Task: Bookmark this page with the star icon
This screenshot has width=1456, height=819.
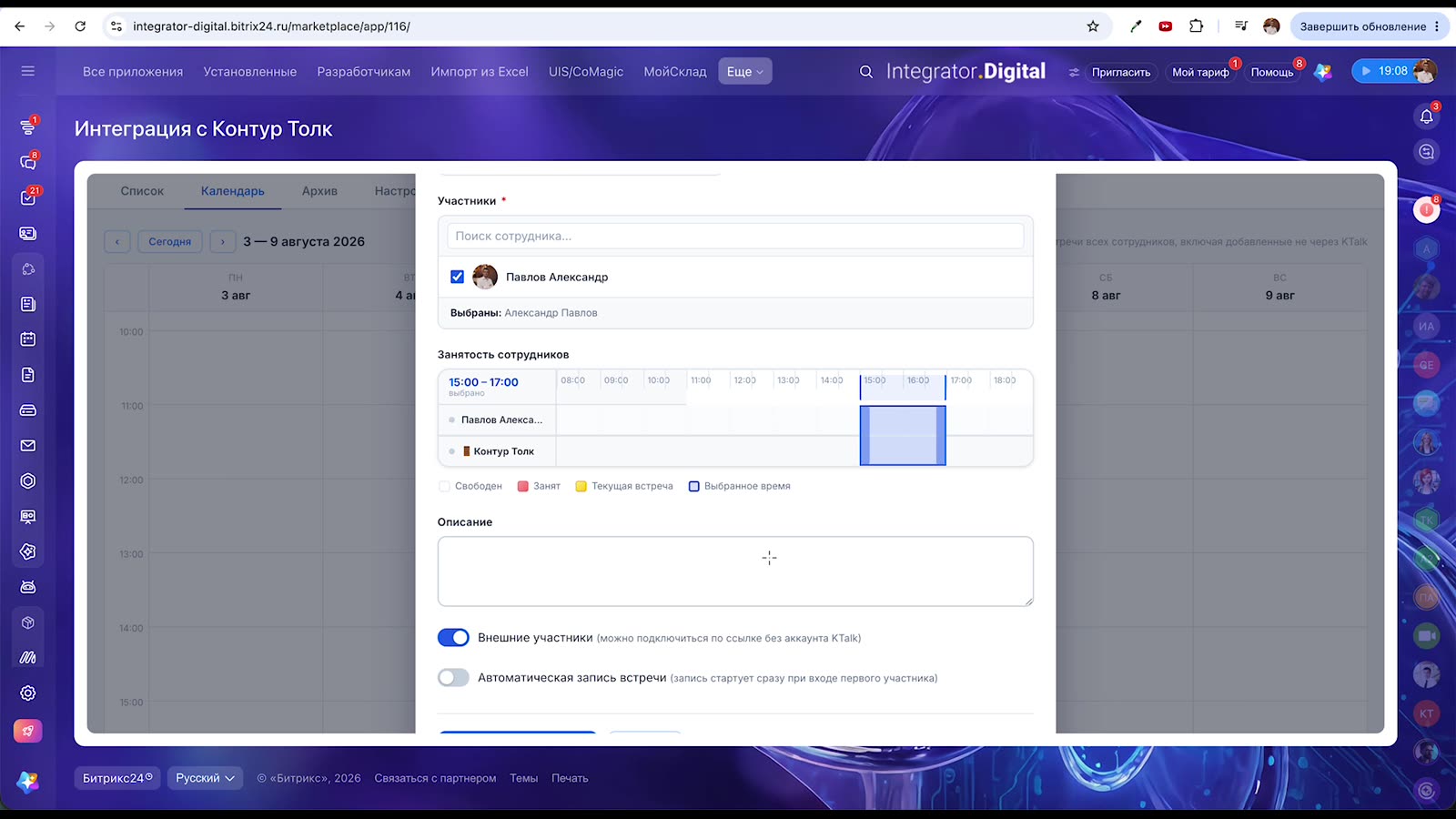Action: pyautogui.click(x=1093, y=26)
